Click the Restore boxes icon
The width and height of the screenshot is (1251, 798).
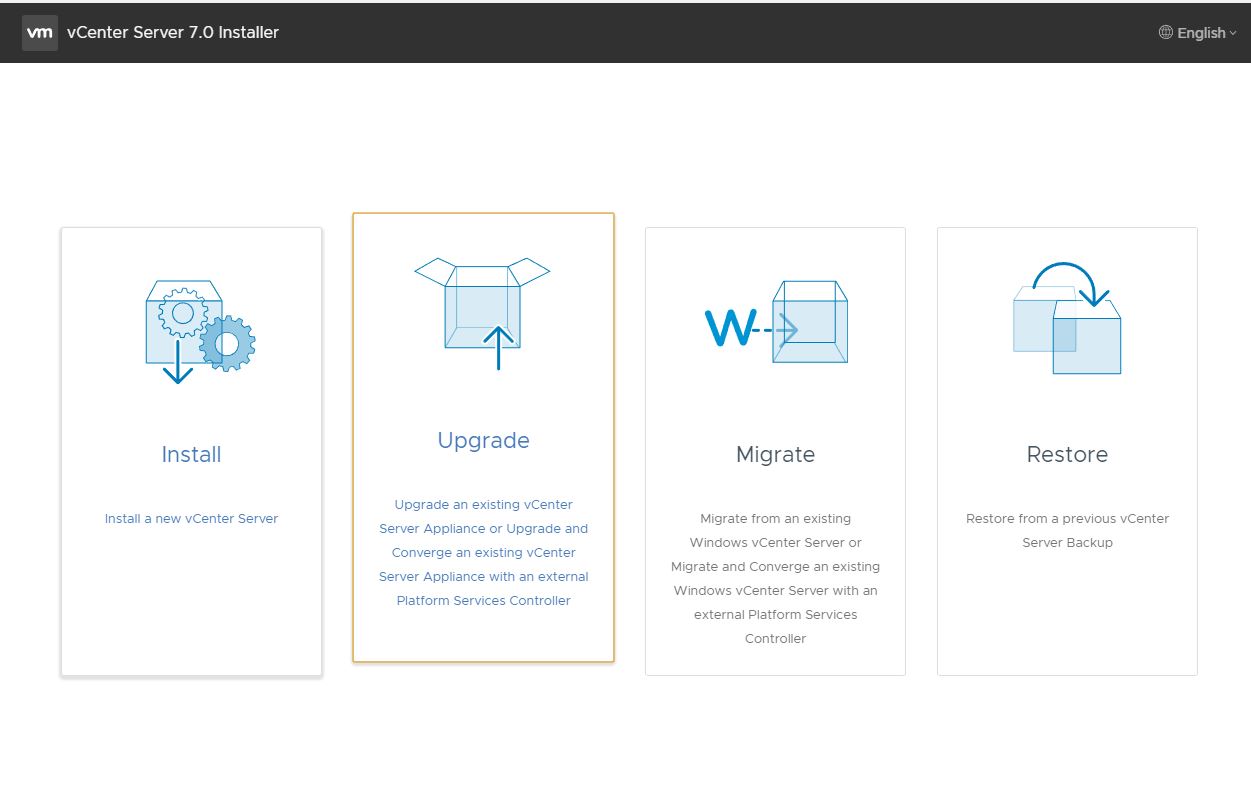[1067, 318]
